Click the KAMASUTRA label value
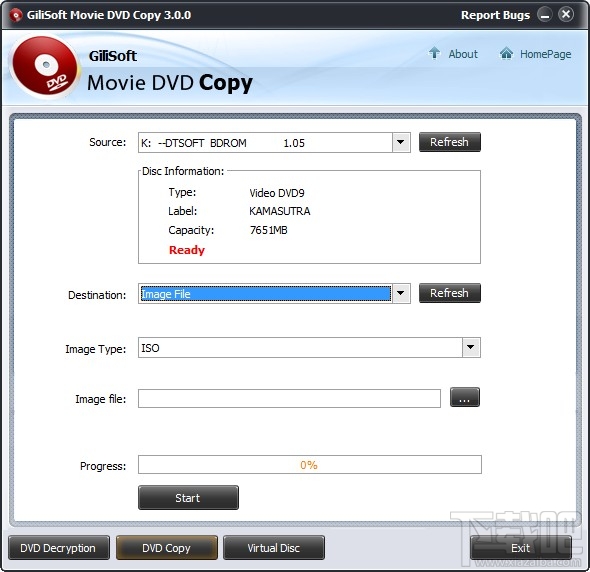590x572 pixels. click(280, 211)
